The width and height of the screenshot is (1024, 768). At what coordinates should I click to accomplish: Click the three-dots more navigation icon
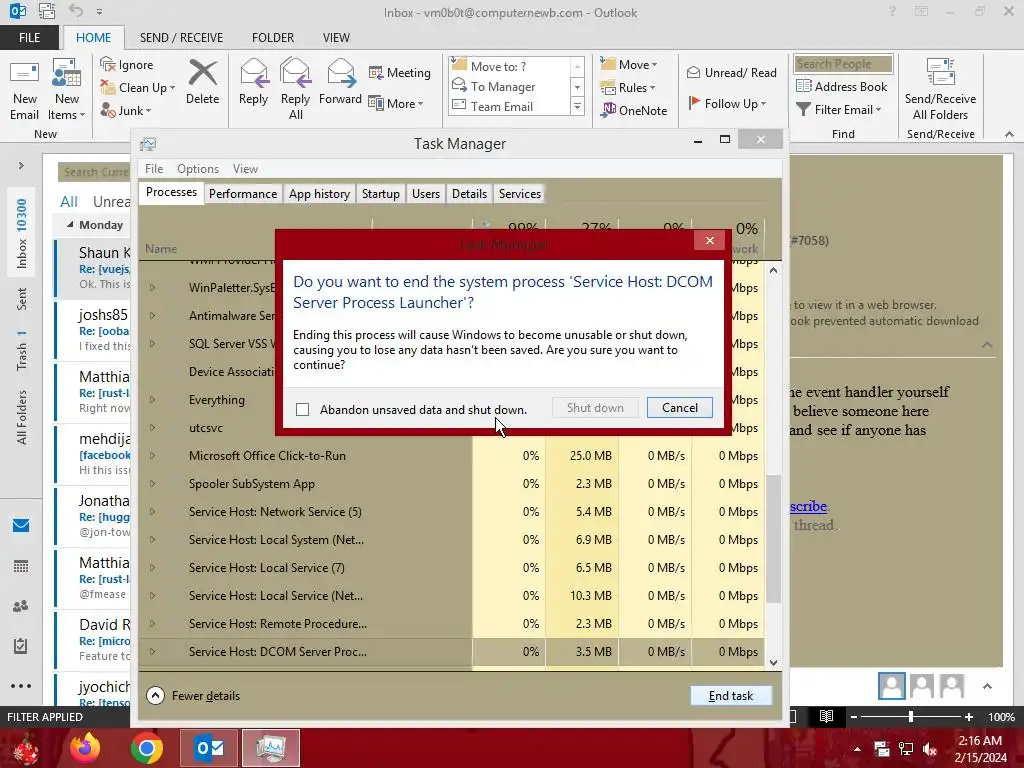(x=21, y=686)
